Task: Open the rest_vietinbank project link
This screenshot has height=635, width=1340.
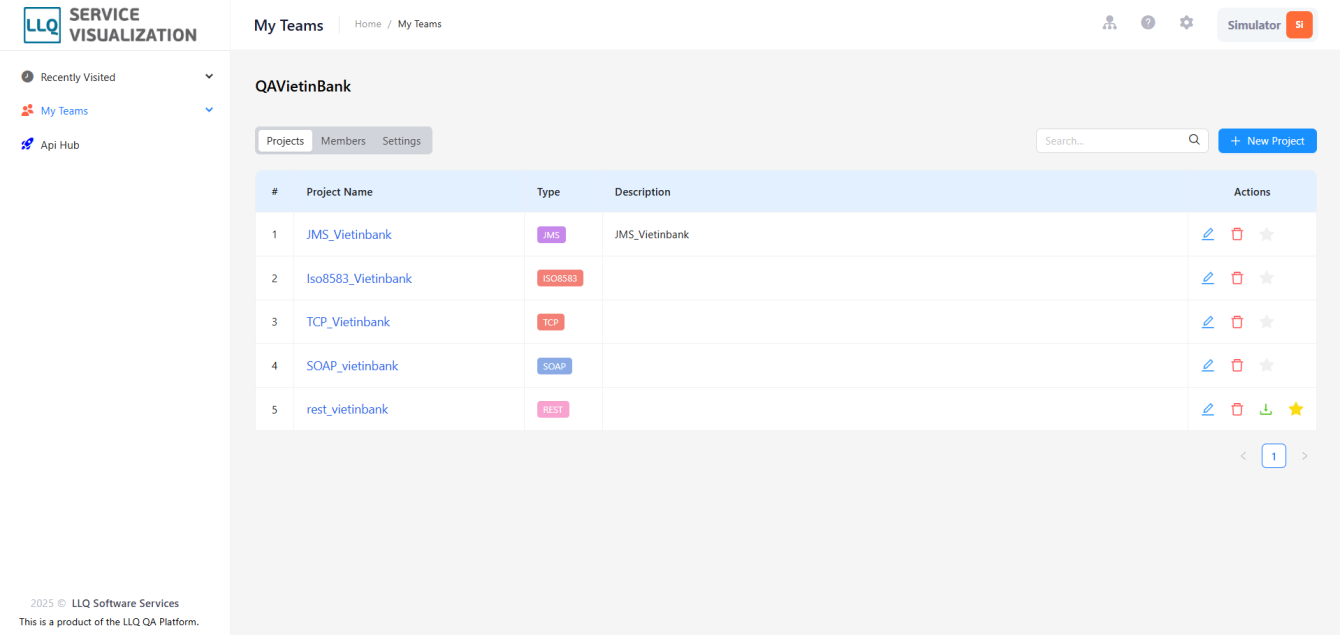Action: pos(347,410)
